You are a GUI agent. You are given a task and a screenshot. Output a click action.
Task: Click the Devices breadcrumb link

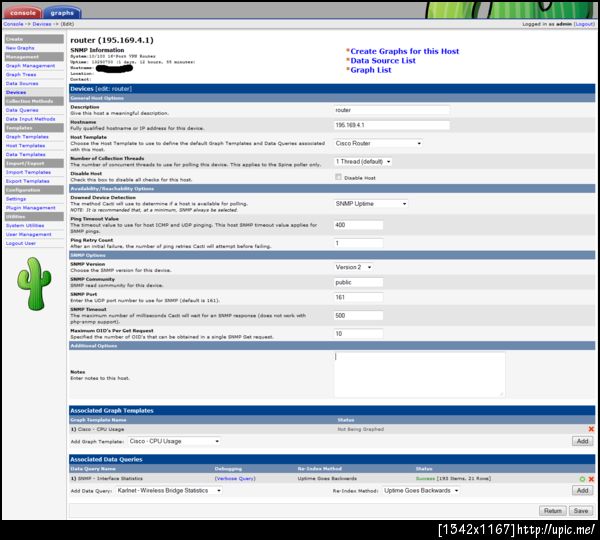point(42,24)
